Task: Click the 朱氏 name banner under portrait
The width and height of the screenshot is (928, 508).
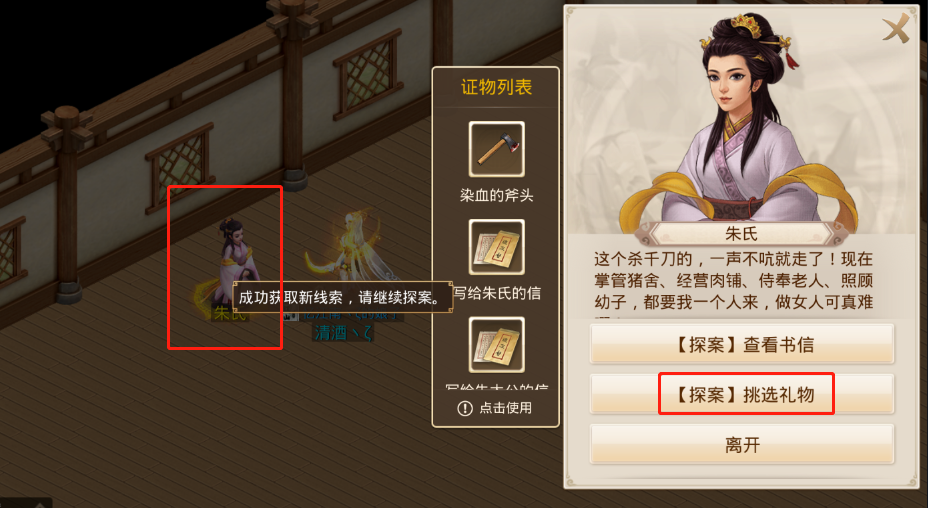Action: (741, 234)
